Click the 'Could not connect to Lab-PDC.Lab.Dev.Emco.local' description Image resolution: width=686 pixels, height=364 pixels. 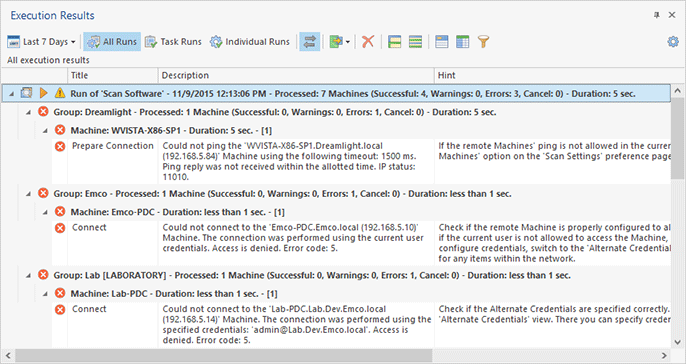[x=297, y=325]
